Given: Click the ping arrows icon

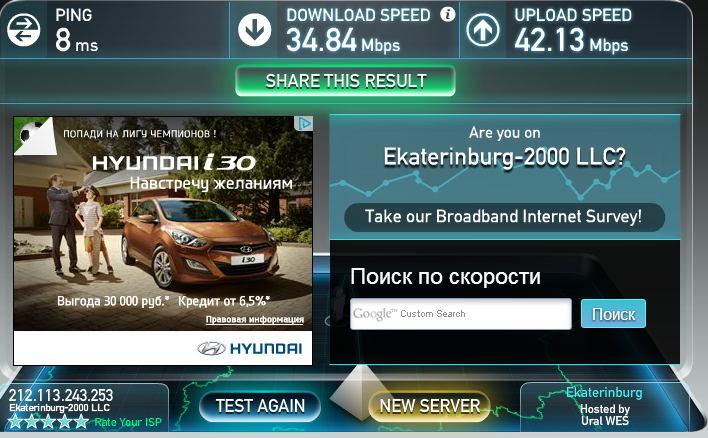Looking at the screenshot, I should point(23,30).
